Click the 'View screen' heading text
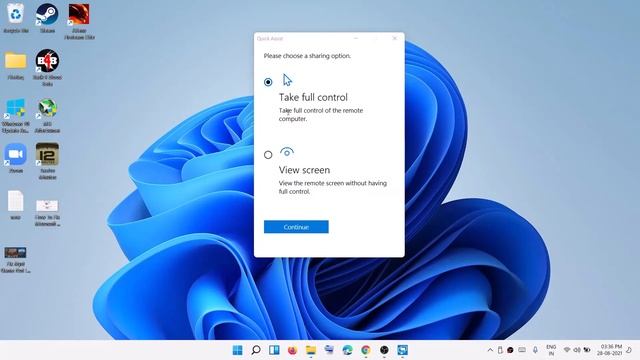Image resolution: width=640 pixels, height=360 pixels. click(x=304, y=170)
